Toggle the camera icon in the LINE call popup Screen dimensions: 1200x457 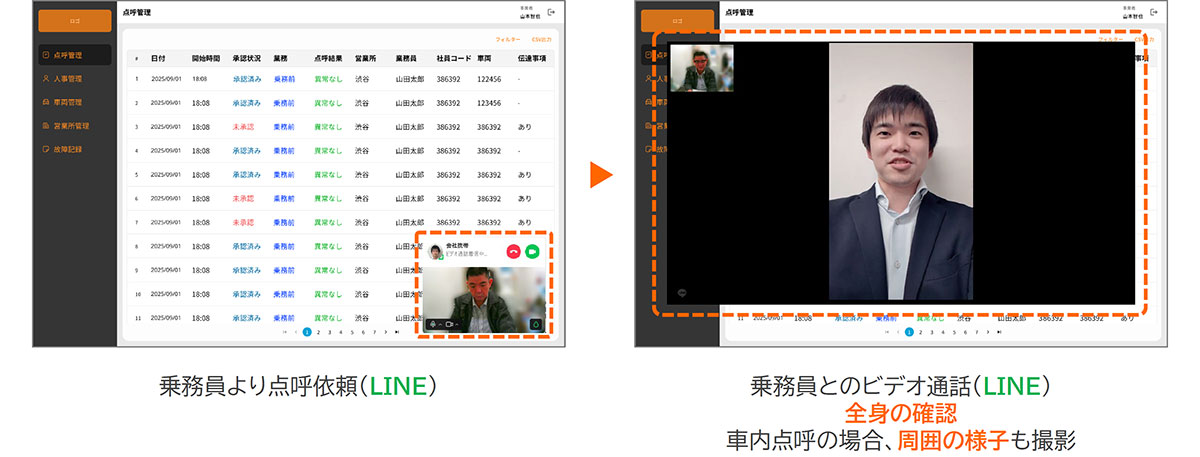pyautogui.click(x=450, y=324)
